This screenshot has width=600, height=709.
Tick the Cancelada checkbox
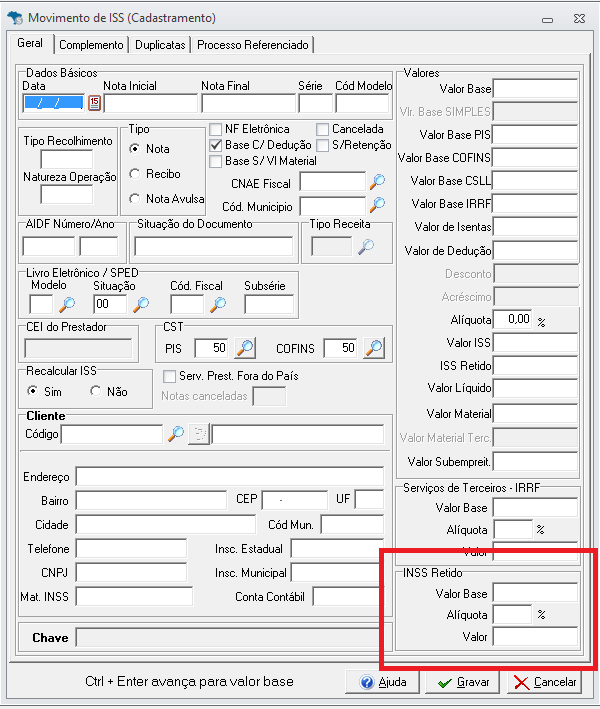(323, 130)
